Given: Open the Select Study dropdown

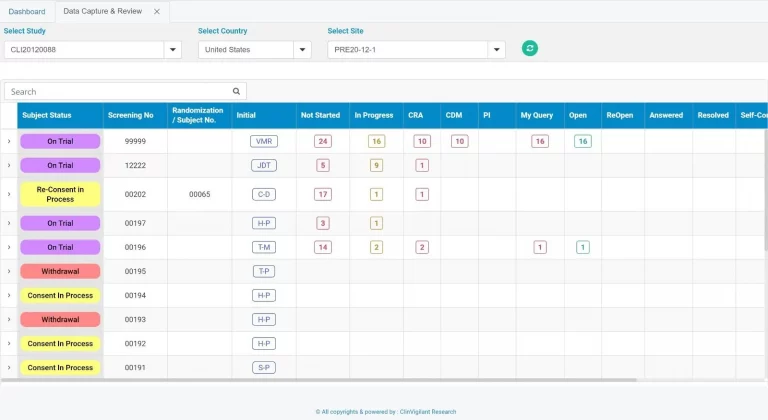Looking at the screenshot, I should pos(173,50).
